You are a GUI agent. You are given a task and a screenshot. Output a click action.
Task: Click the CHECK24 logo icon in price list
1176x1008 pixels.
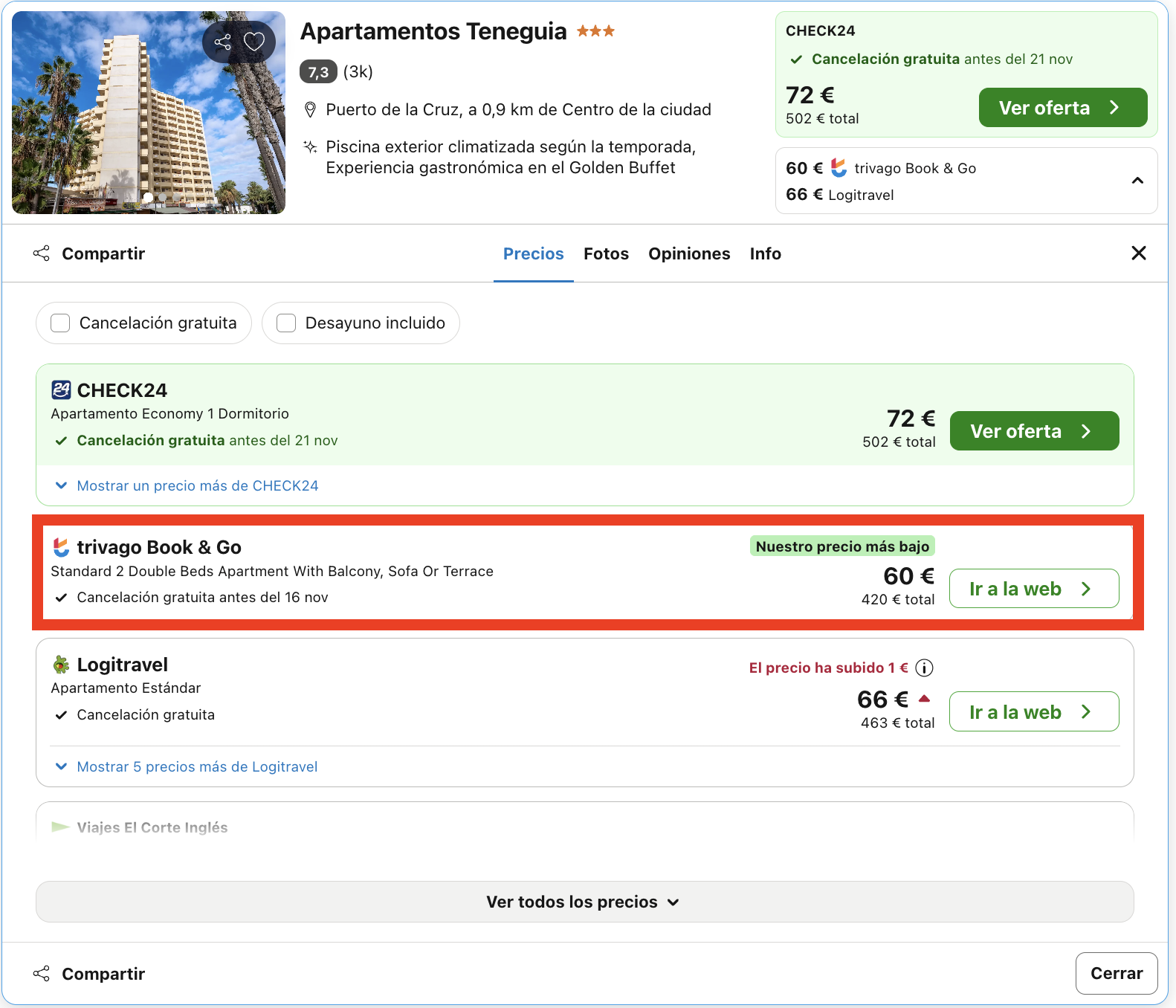click(x=61, y=390)
